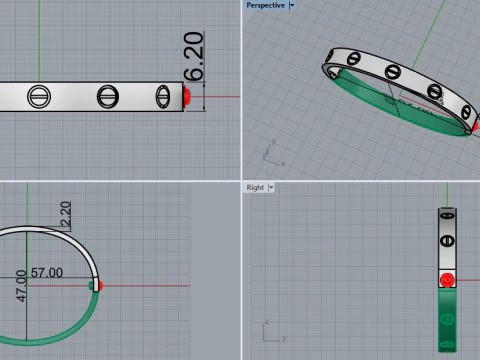Select the 6.20 dimension text
Viewport: 480px width, 360px height.
(194, 56)
